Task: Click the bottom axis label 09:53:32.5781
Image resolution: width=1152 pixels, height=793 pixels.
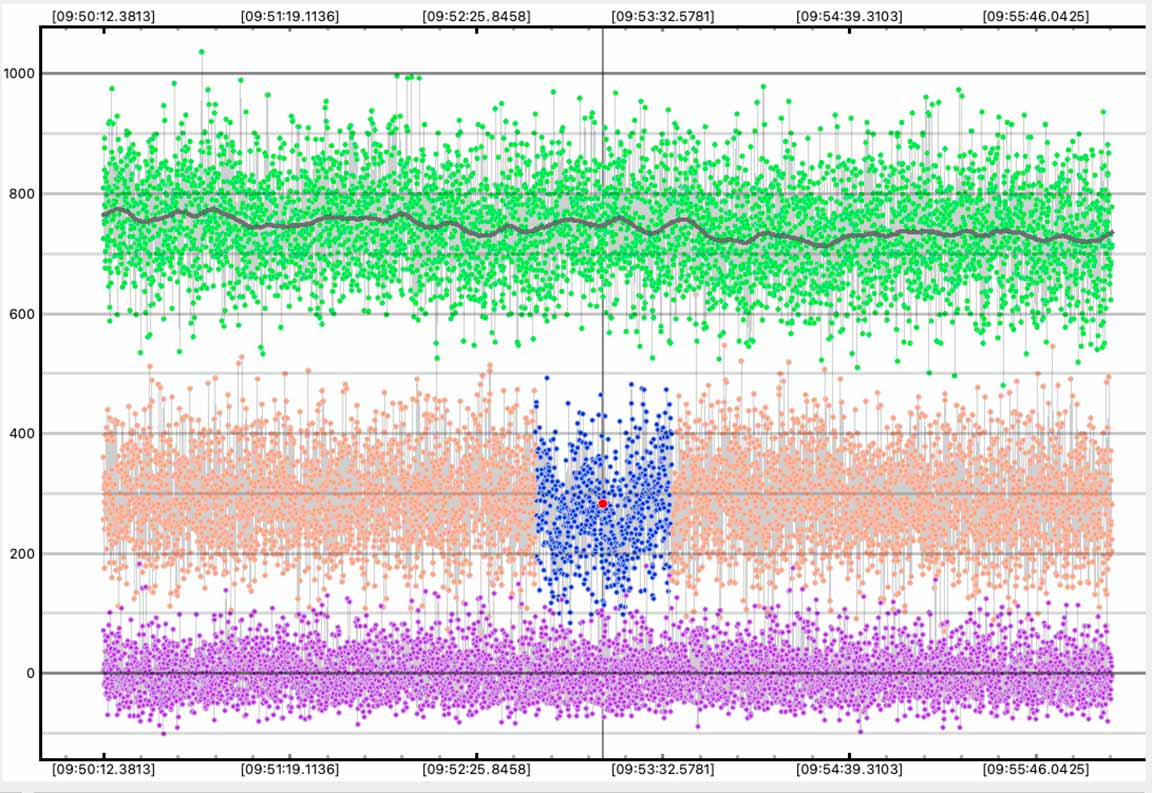Action: (663, 769)
